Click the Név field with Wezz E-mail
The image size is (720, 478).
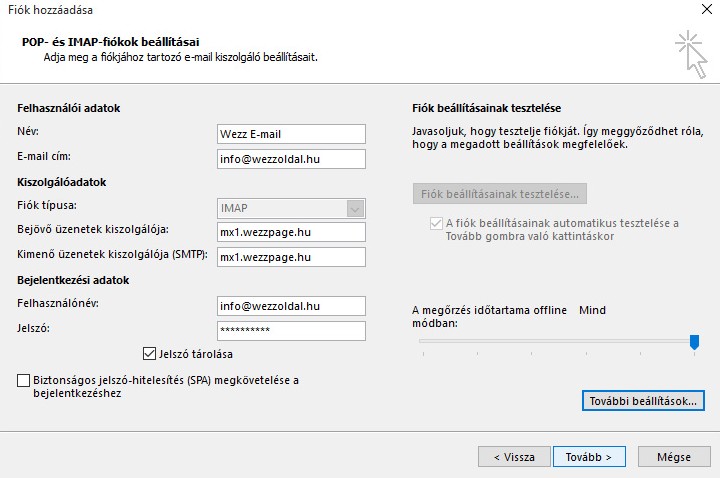(291, 134)
